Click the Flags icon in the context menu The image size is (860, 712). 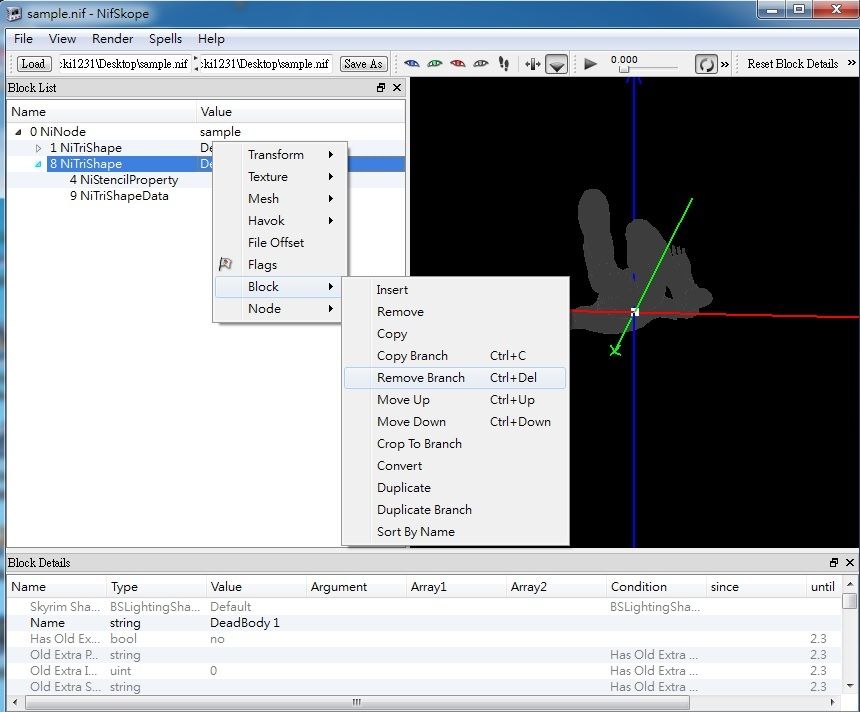[x=226, y=265]
